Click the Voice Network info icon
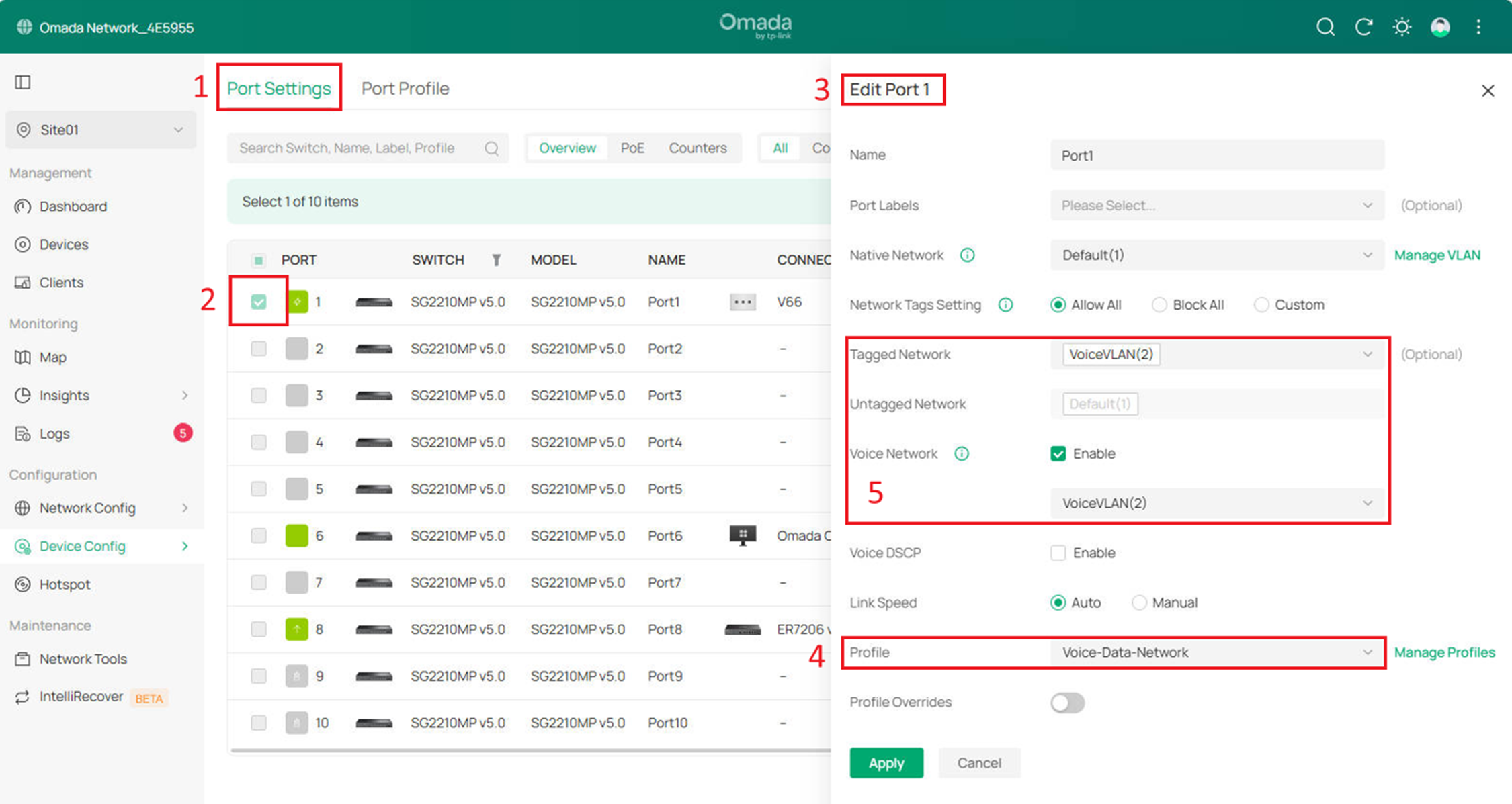The width and height of the screenshot is (1512, 804). tap(962, 454)
